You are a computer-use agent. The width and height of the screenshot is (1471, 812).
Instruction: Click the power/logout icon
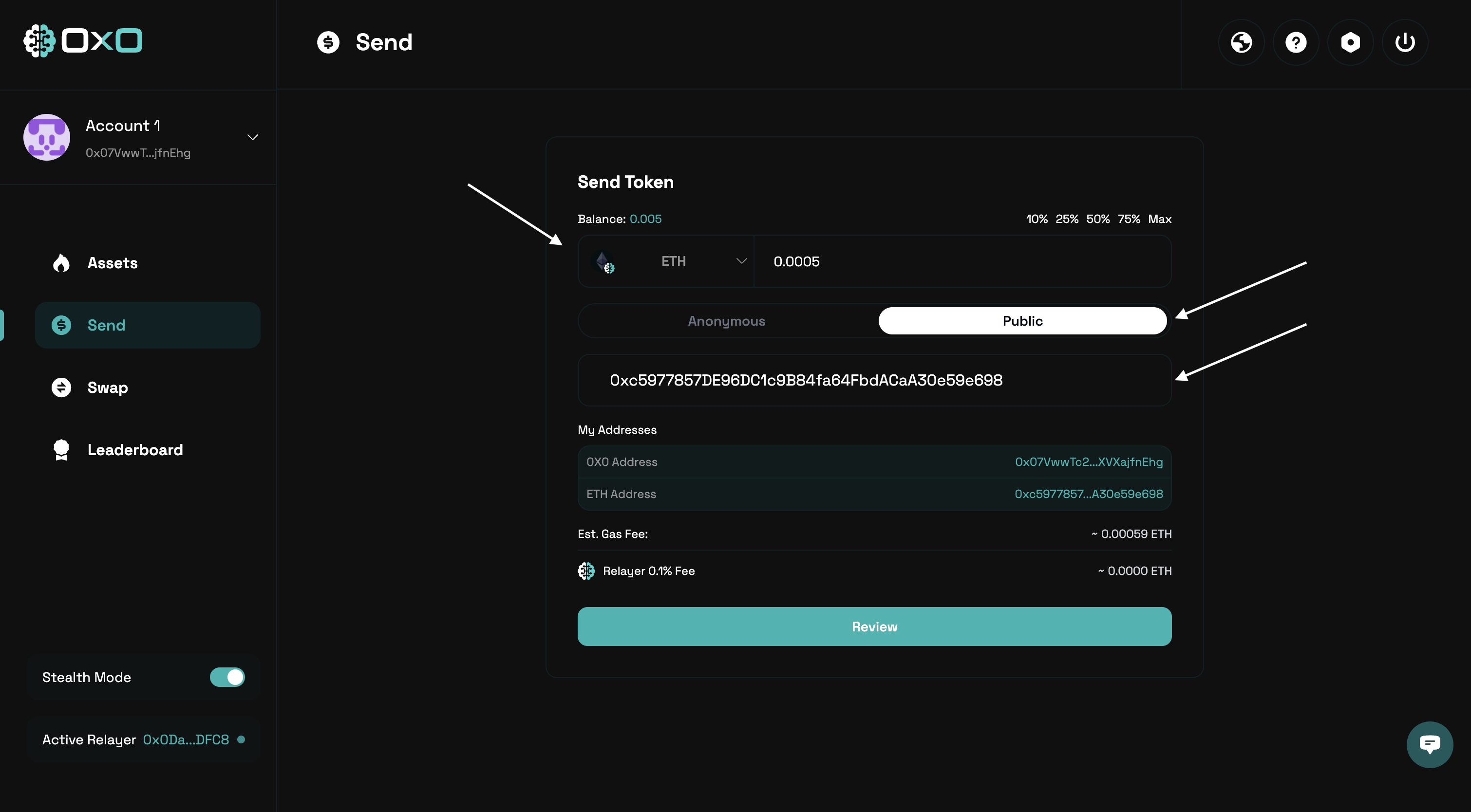click(1405, 42)
